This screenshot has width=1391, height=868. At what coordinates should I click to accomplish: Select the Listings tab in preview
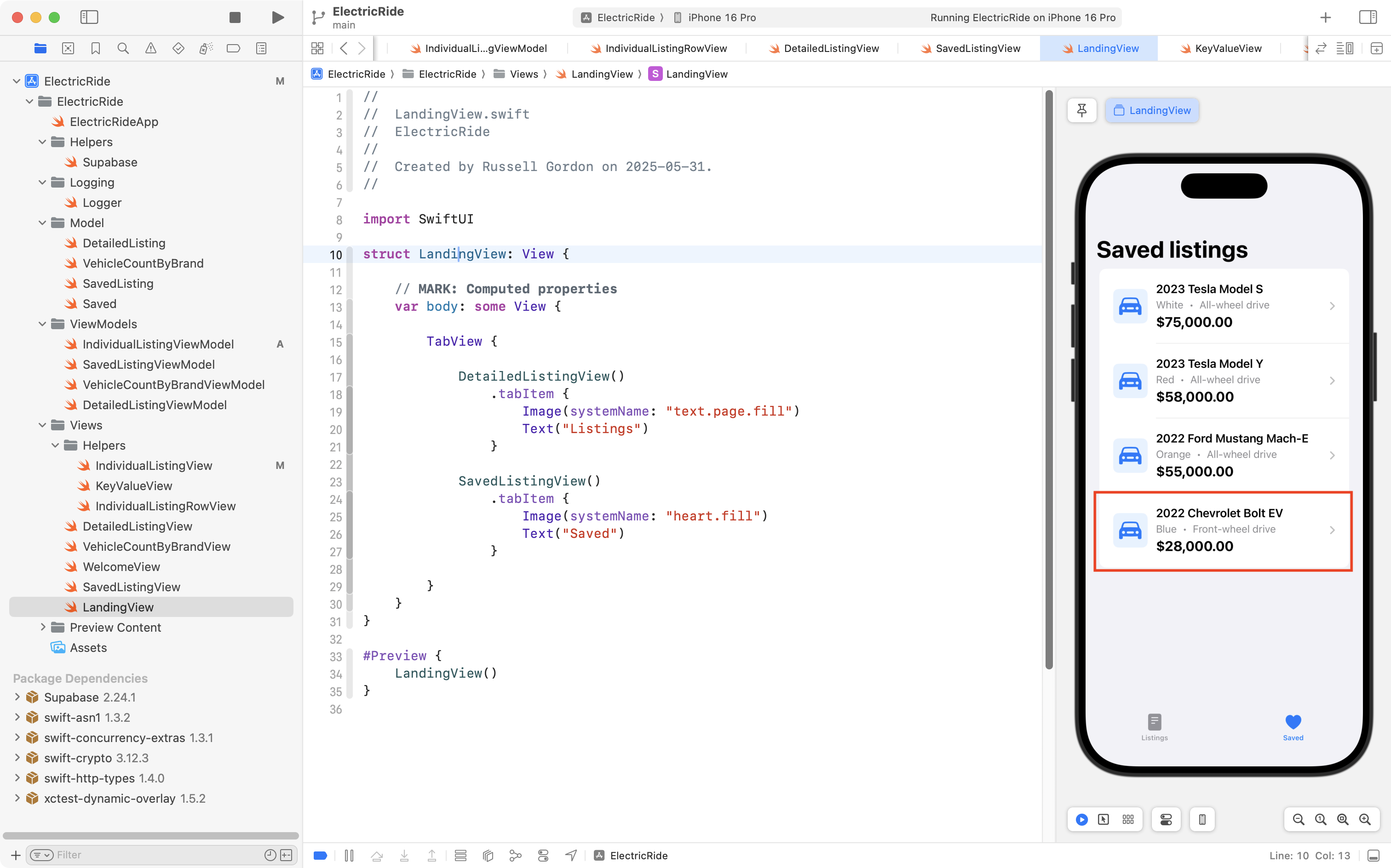[x=1154, y=727]
